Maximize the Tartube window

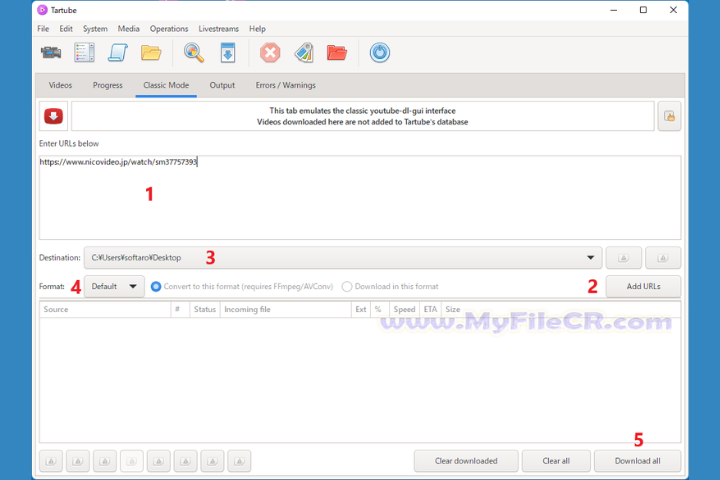click(x=643, y=10)
